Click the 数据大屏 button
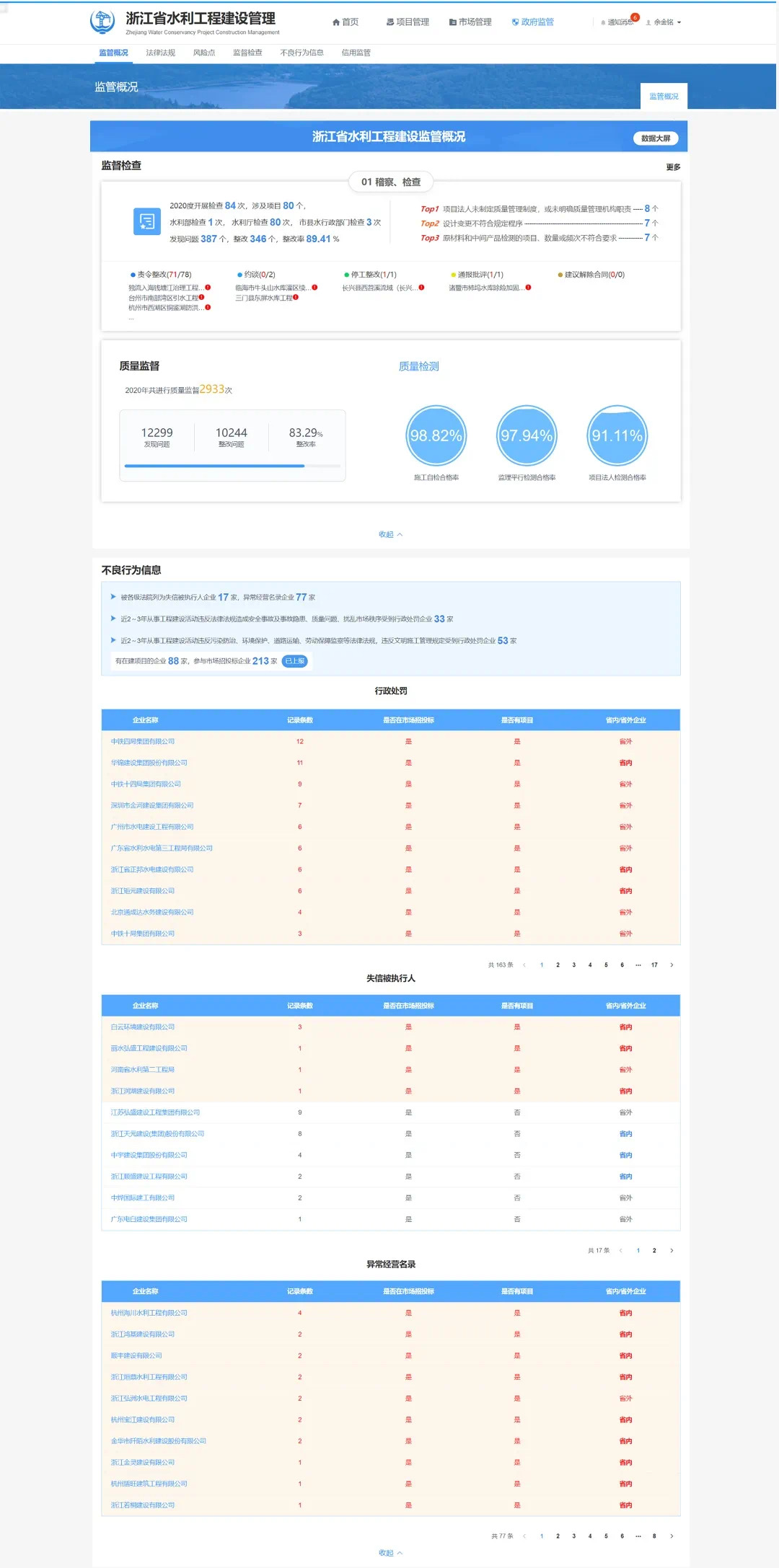Viewport: 779px width, 1568px height. point(655,138)
